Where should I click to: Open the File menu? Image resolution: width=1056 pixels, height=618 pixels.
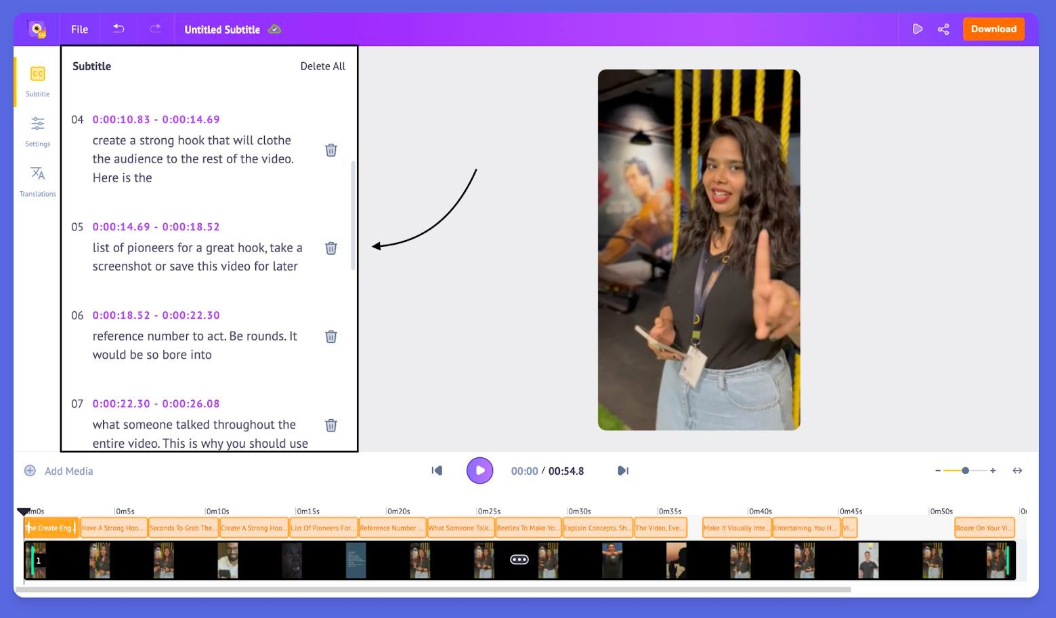click(x=79, y=29)
